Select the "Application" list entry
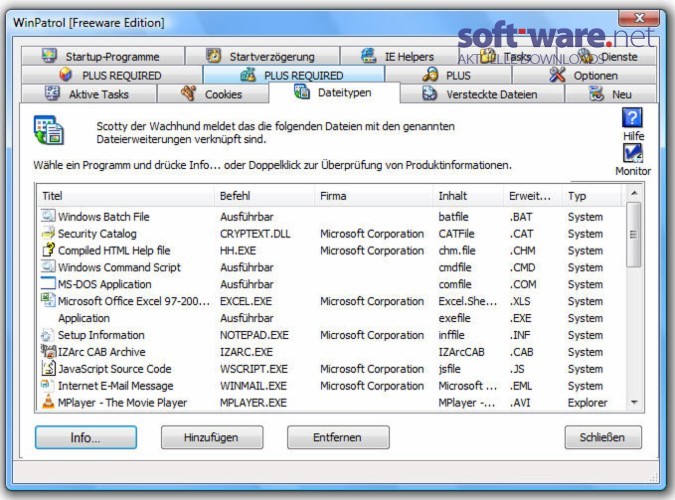The height and width of the screenshot is (500, 675). click(84, 318)
